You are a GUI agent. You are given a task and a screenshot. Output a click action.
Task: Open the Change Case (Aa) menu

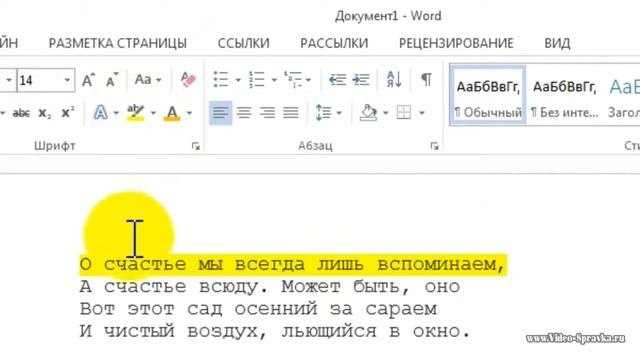pos(147,80)
